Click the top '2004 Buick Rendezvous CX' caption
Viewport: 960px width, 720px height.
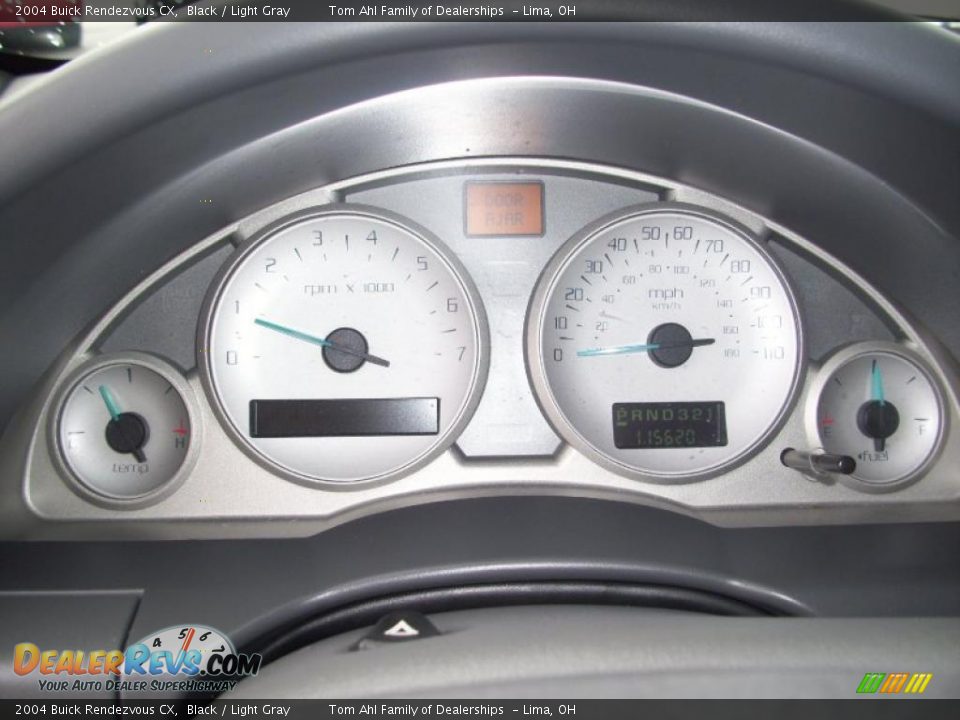pos(96,10)
